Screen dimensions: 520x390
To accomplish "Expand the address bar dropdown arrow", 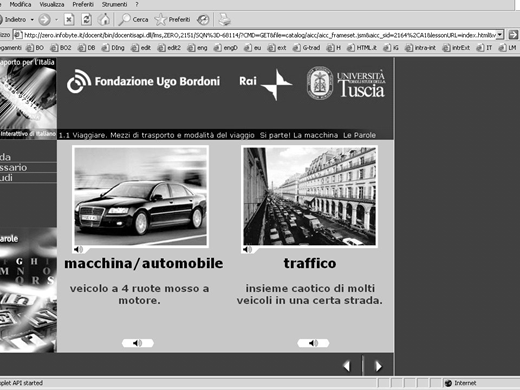I will click(499, 35).
